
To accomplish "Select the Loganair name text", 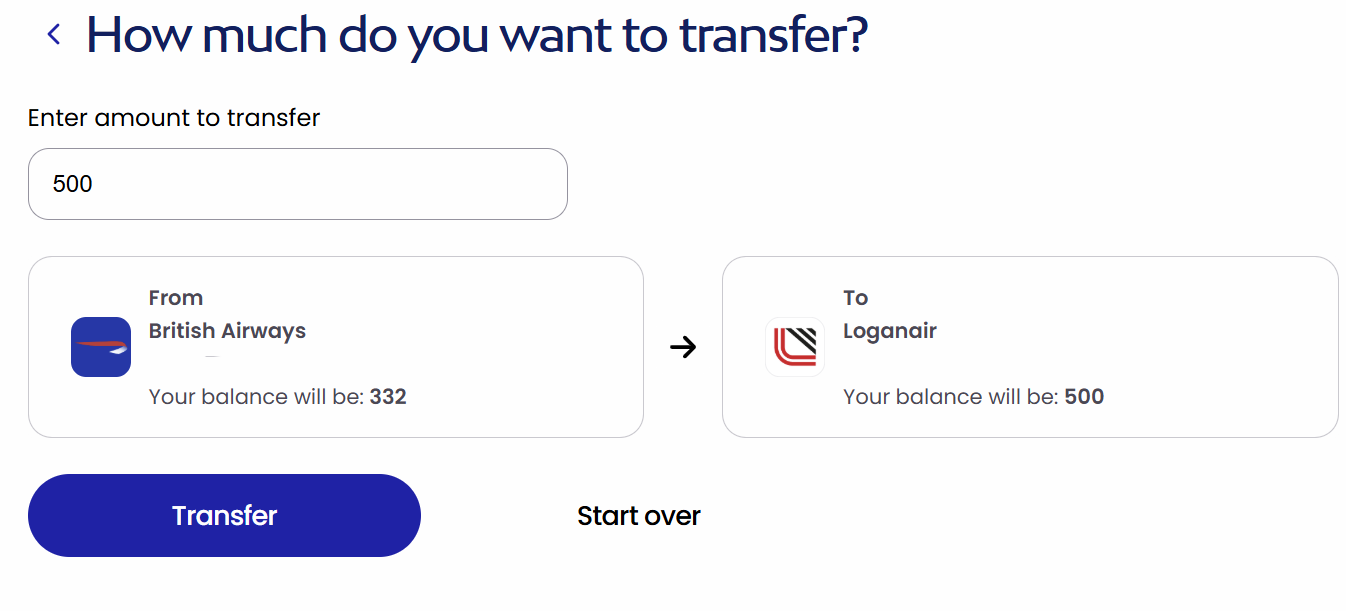I will [890, 331].
